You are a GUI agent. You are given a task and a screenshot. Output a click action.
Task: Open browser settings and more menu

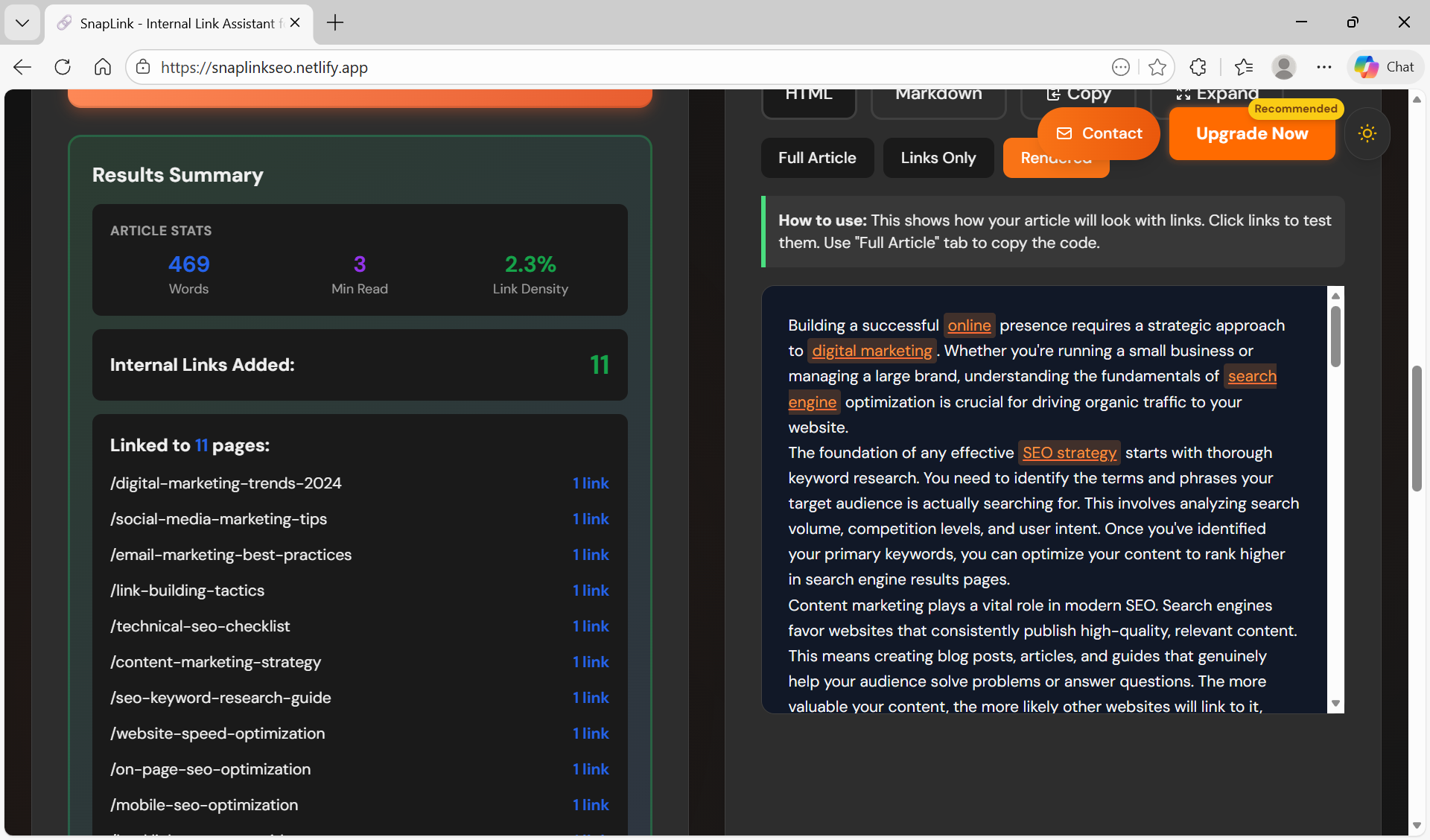[1323, 67]
